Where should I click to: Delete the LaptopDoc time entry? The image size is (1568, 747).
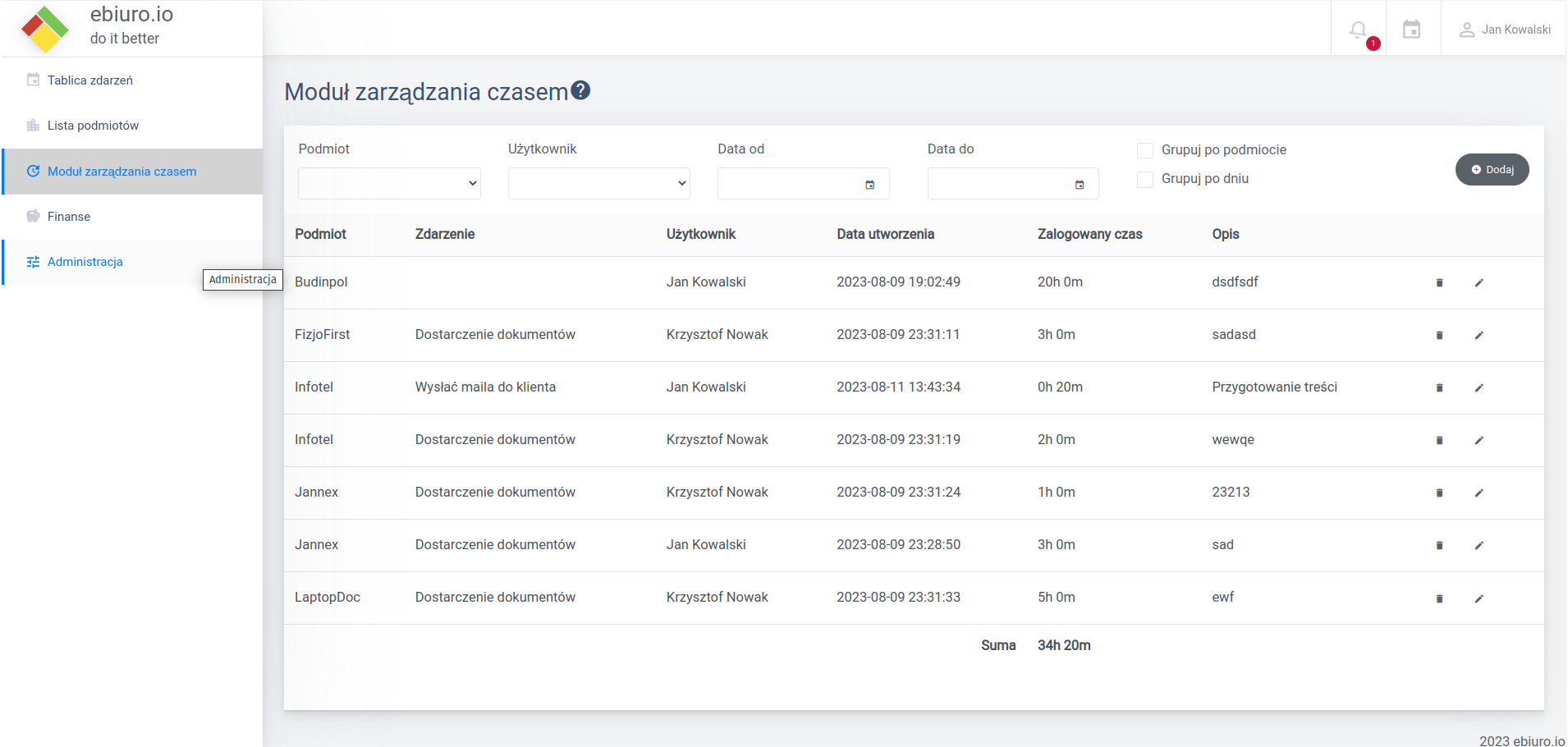1439,598
